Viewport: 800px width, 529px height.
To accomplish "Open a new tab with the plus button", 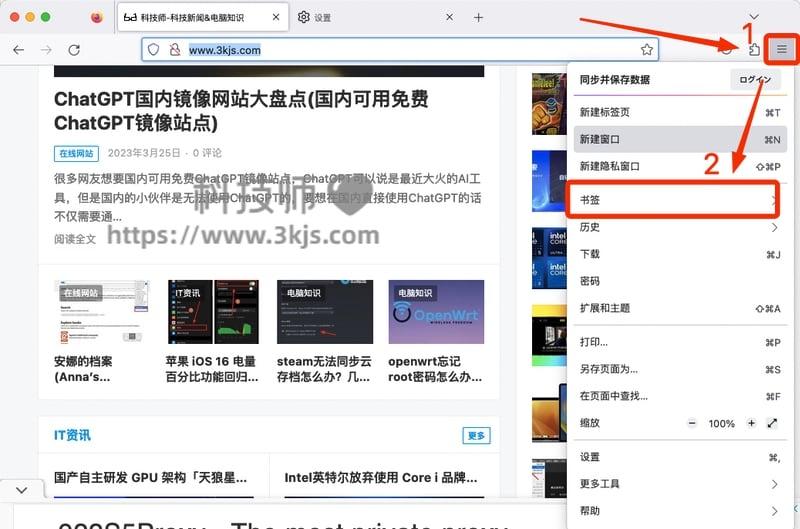I will tap(478, 17).
